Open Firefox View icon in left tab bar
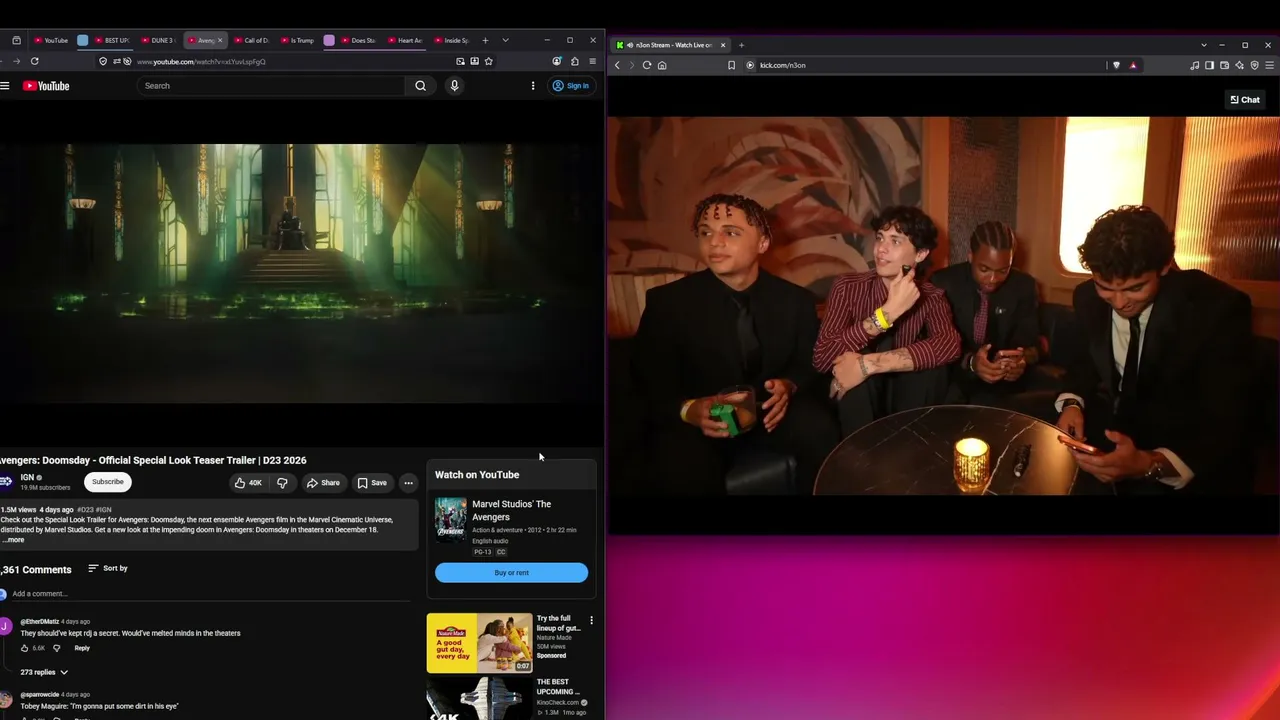This screenshot has height=720, width=1280. click(x=16, y=40)
